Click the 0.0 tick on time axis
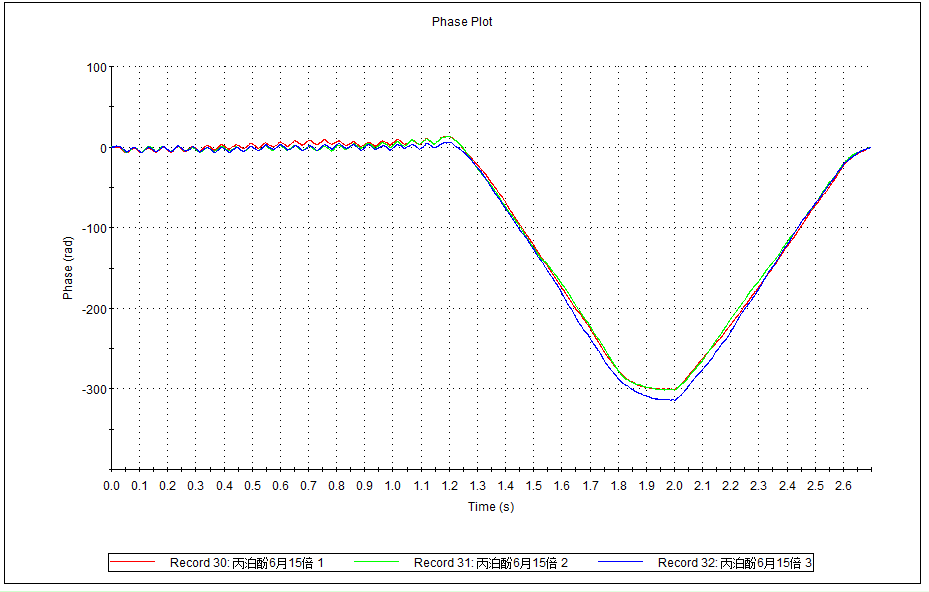 coord(112,486)
